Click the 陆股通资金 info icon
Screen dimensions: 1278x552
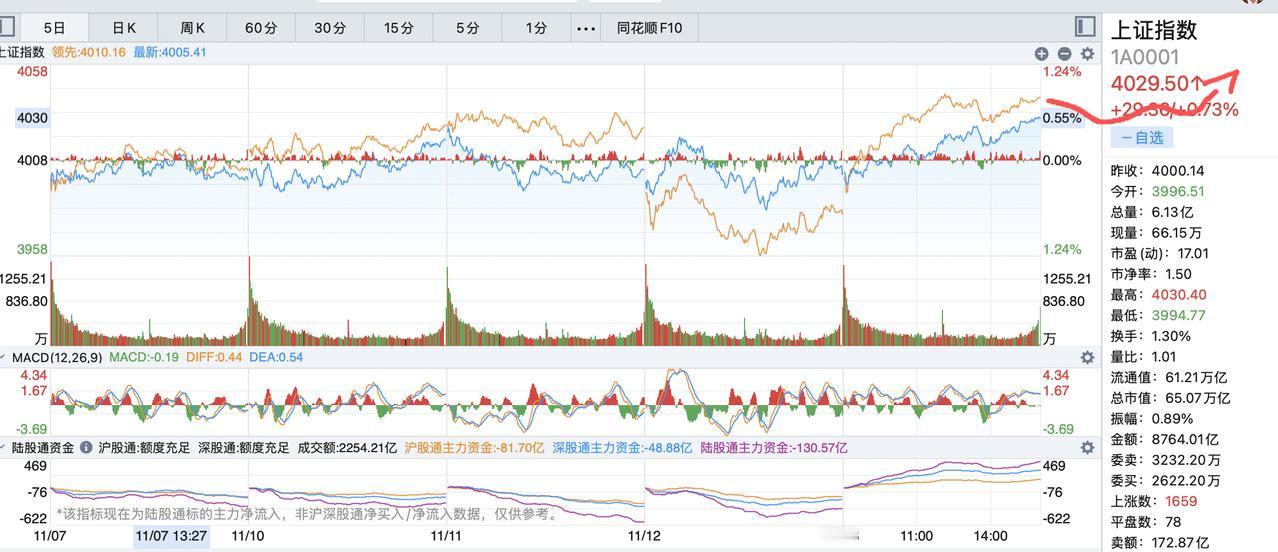(86, 448)
